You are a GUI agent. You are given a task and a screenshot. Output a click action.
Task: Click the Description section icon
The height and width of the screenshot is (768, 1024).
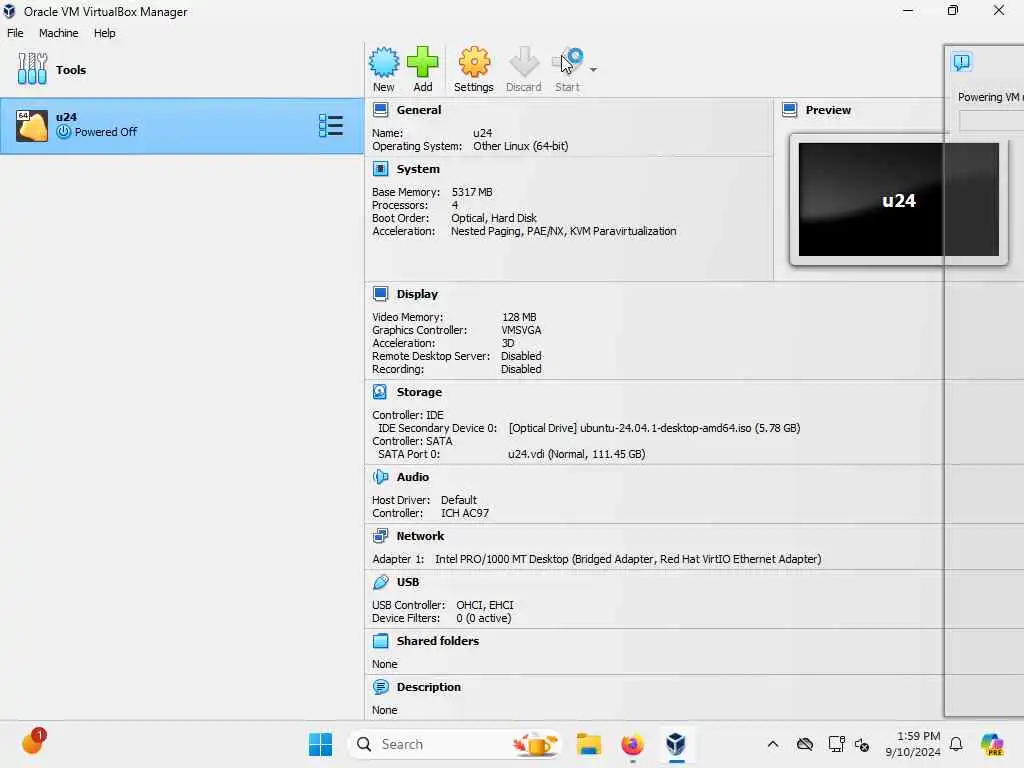coord(381,687)
